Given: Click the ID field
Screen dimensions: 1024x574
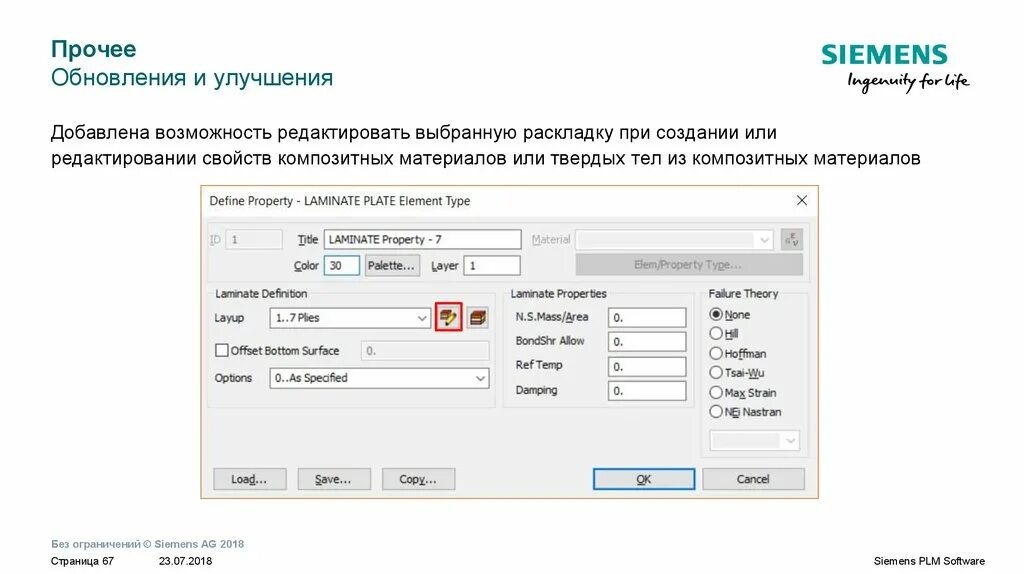Looking at the screenshot, I should [x=253, y=240].
